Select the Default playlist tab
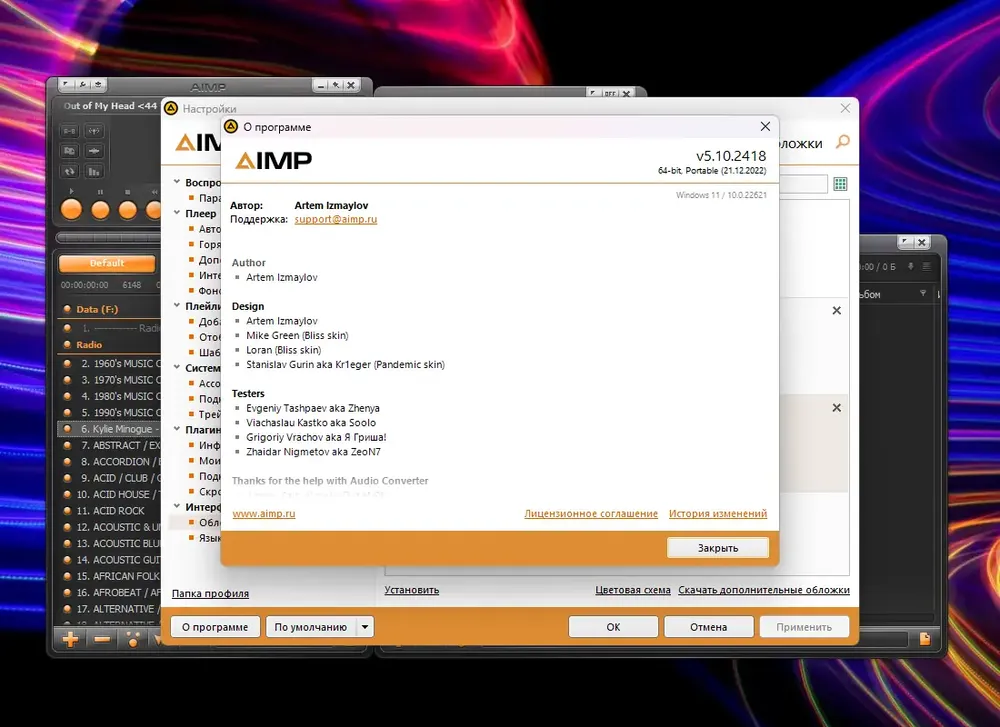 [x=107, y=263]
